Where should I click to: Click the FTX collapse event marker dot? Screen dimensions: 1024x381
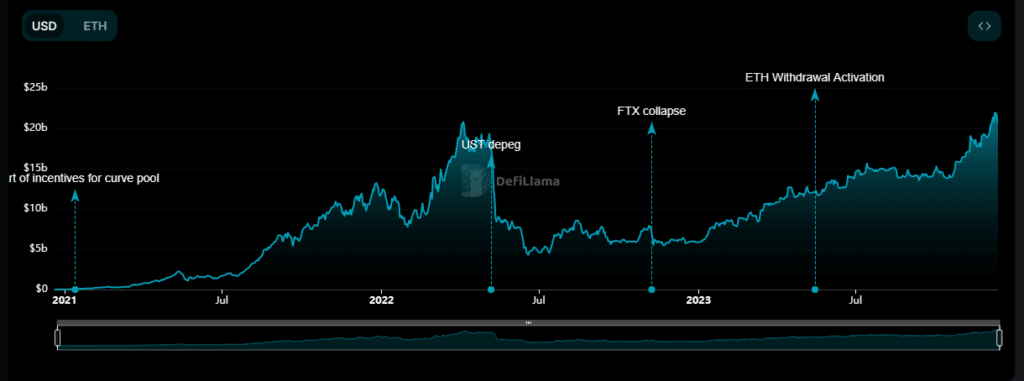click(651, 290)
